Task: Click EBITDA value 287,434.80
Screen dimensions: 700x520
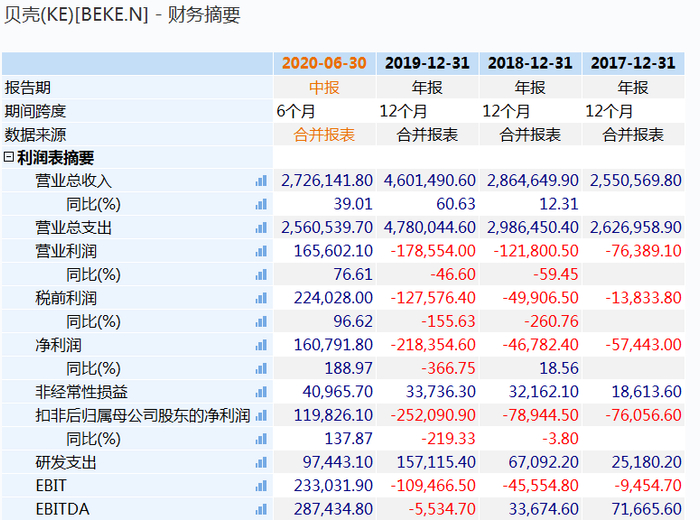Action: tap(333, 509)
